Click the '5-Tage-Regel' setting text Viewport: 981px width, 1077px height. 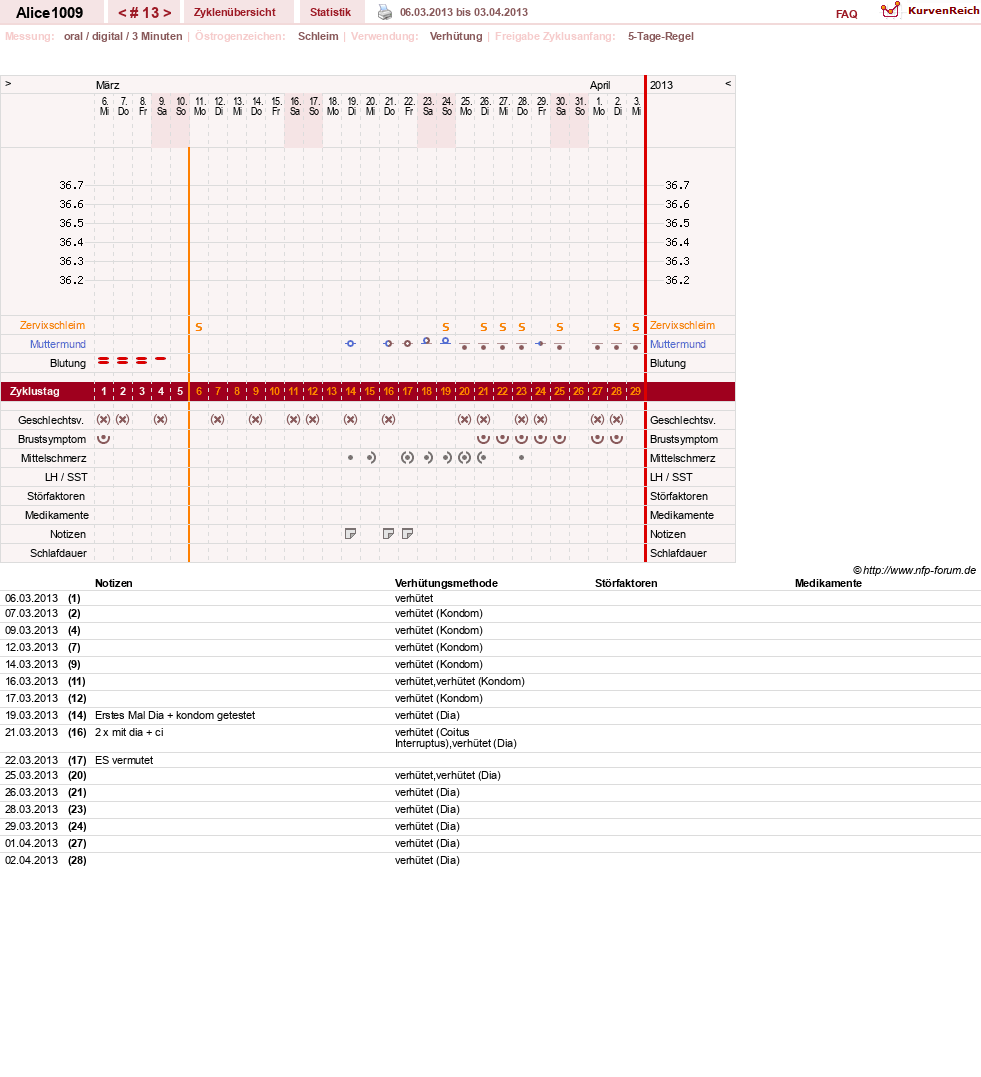pos(661,36)
